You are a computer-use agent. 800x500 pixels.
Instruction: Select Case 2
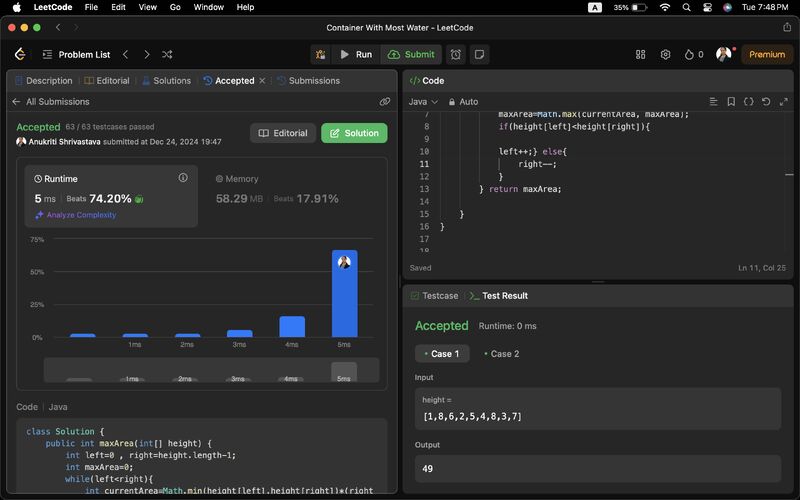coord(502,354)
